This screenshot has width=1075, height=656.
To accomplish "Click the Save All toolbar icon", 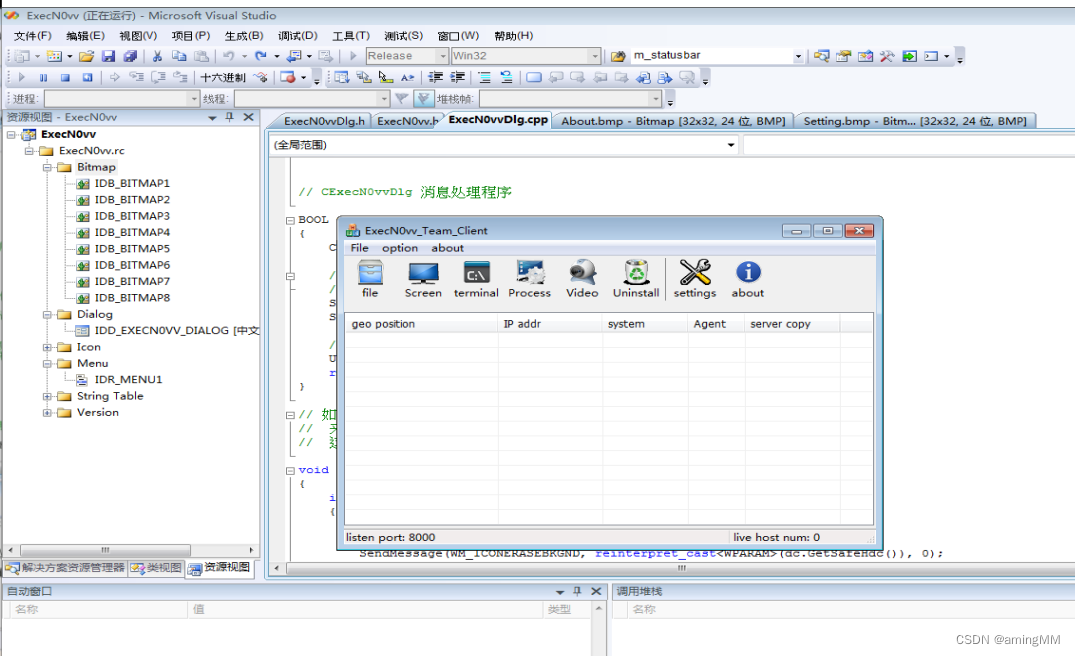I will [x=130, y=56].
